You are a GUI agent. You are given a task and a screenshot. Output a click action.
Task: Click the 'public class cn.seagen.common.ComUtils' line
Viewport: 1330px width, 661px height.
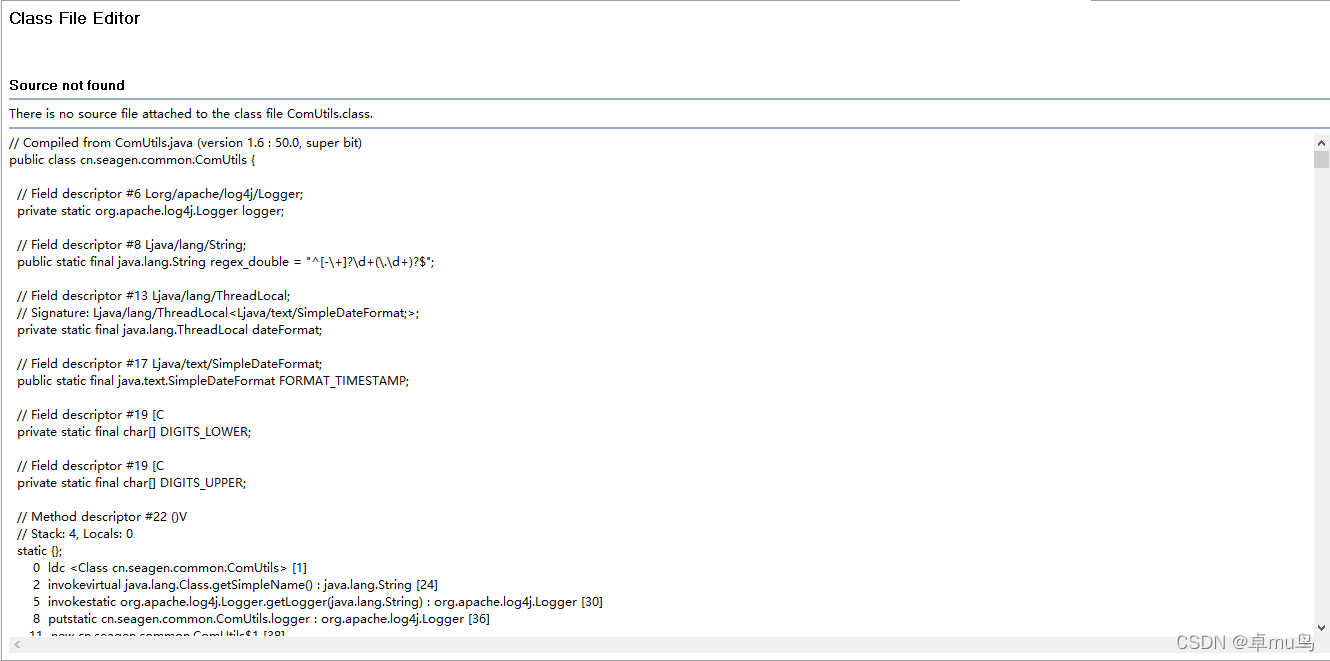[x=132, y=160]
